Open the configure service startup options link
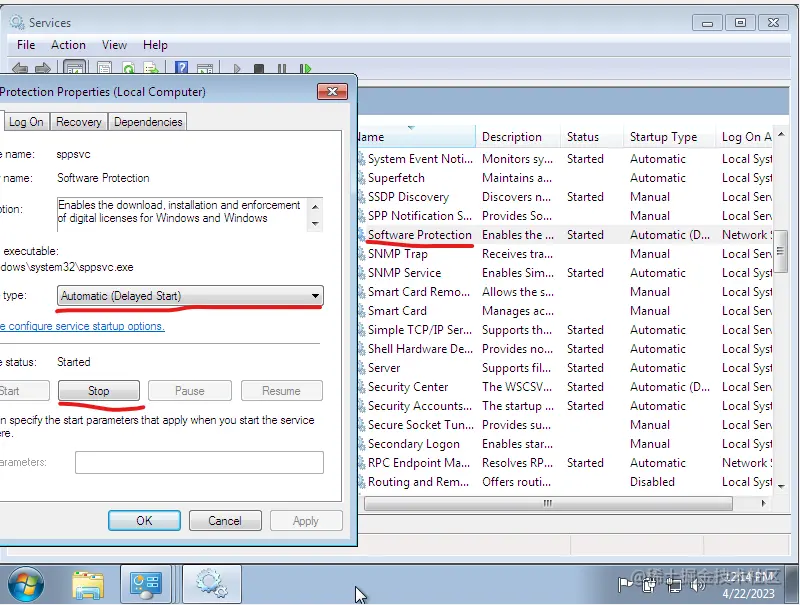This screenshot has width=800, height=605. tap(82, 326)
